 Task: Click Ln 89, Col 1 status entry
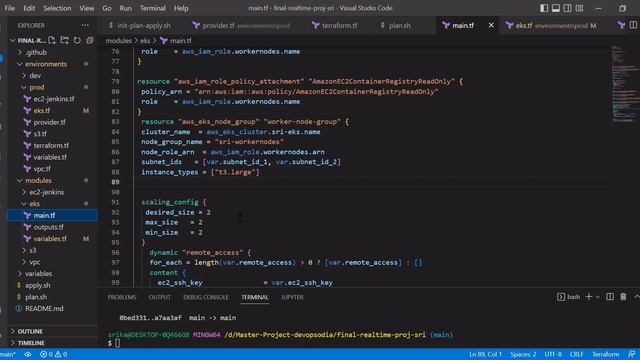click(485, 354)
